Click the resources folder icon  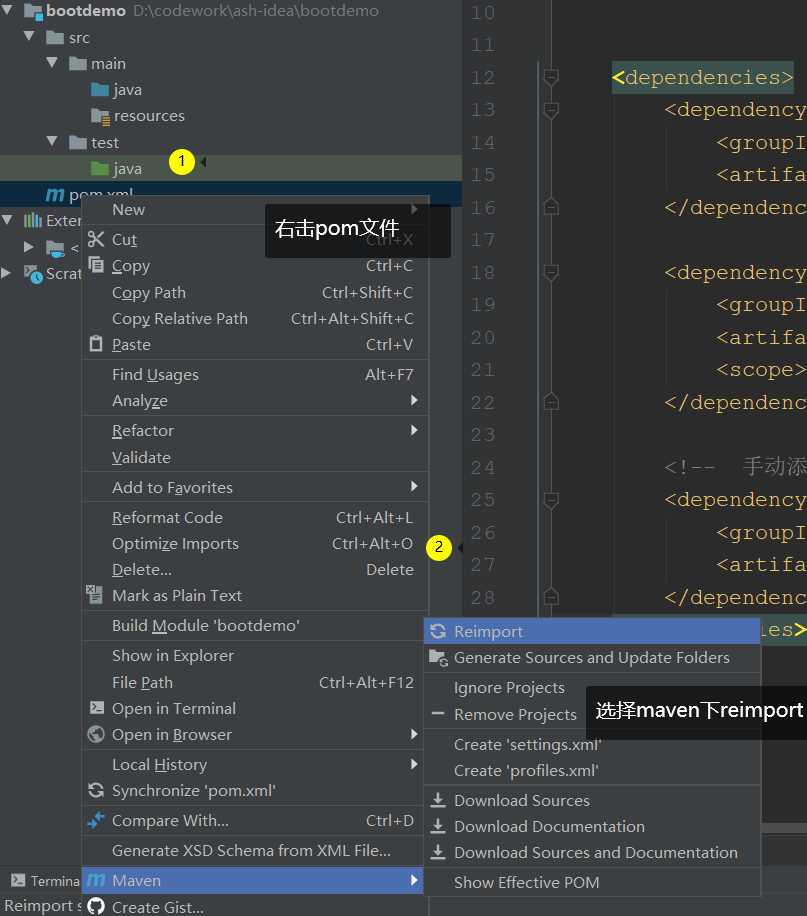click(x=101, y=116)
